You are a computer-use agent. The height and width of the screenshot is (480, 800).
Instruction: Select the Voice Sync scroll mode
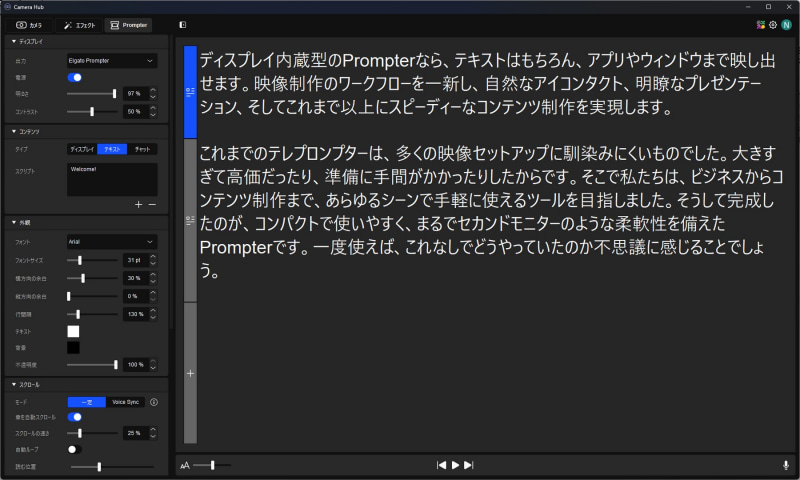(x=126, y=402)
